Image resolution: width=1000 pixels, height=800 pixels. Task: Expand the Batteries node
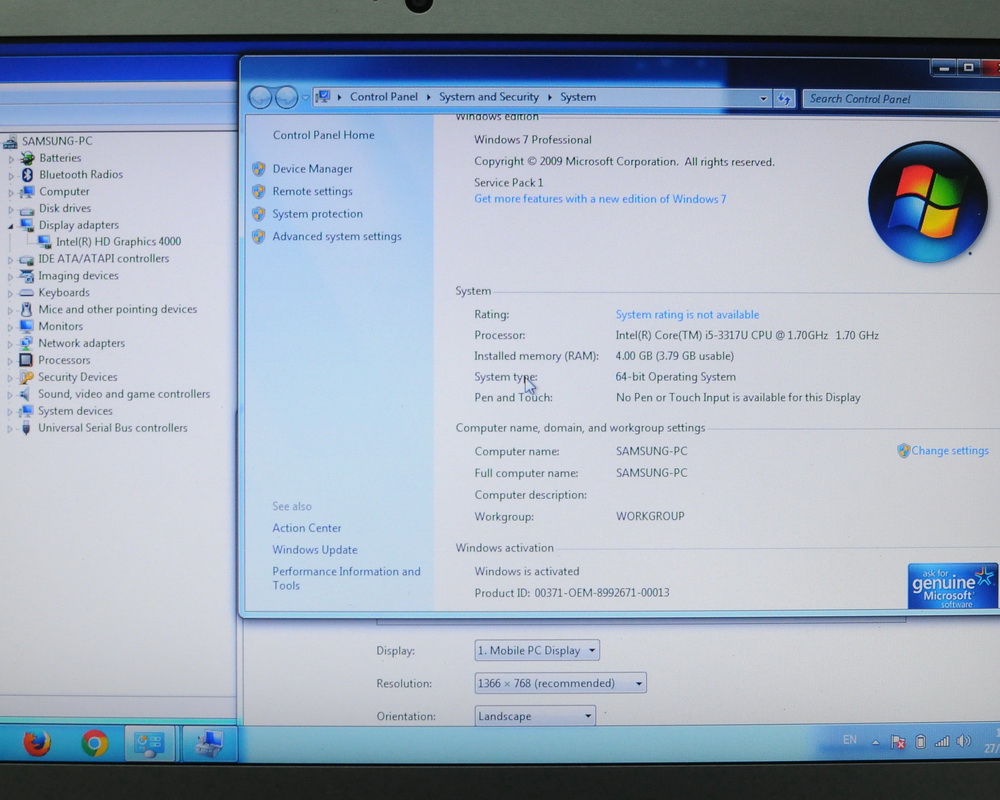[x=10, y=158]
